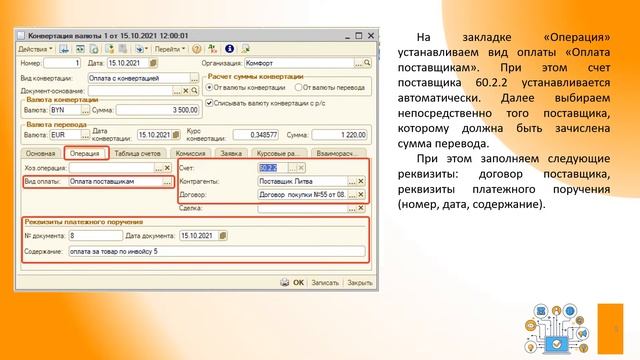Screen dimensions: 640x360
Task: Expand the arrow dropdown before Перейти
Action: click(x=141, y=49)
